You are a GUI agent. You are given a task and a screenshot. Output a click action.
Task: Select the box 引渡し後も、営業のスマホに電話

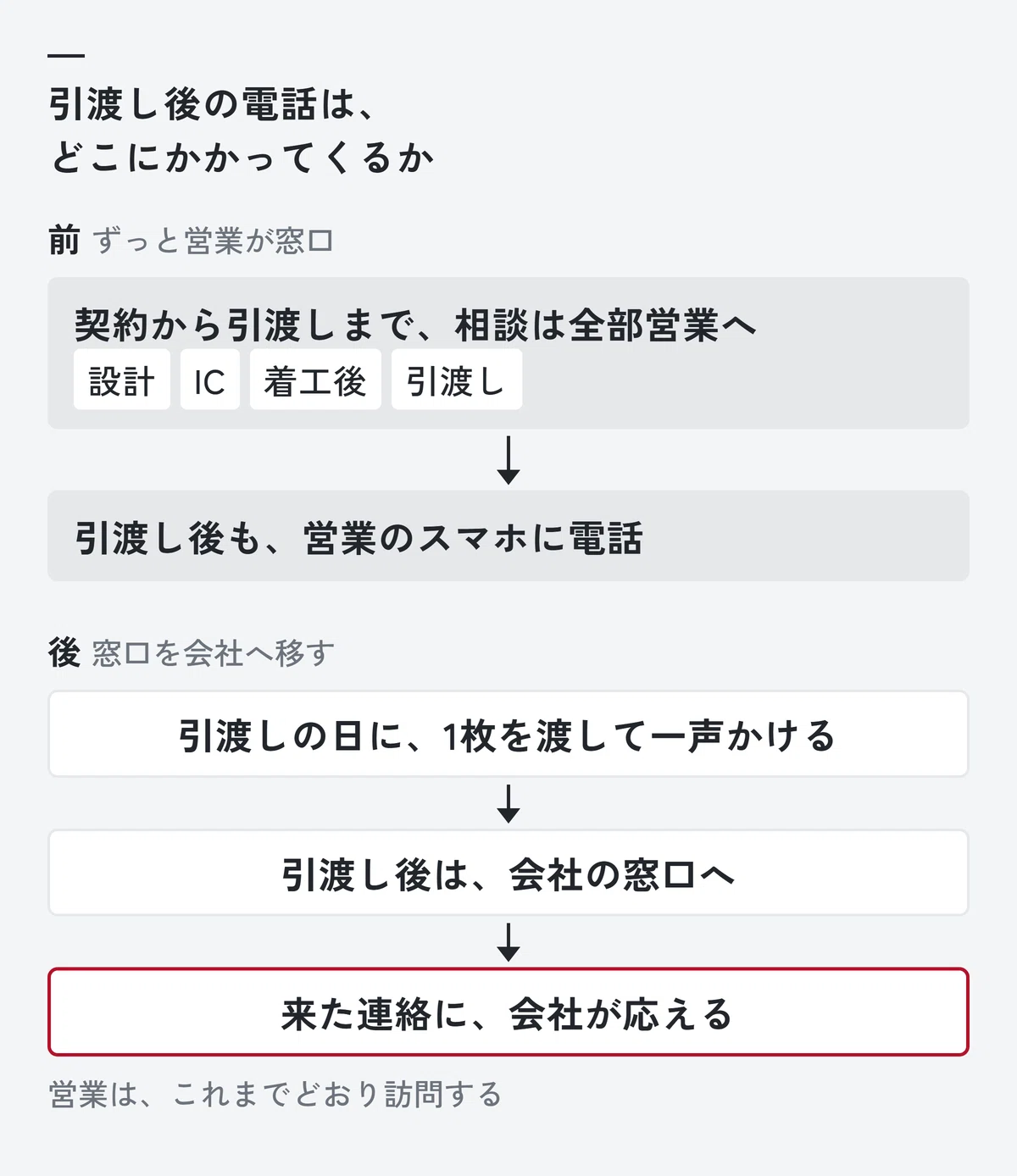(508, 535)
